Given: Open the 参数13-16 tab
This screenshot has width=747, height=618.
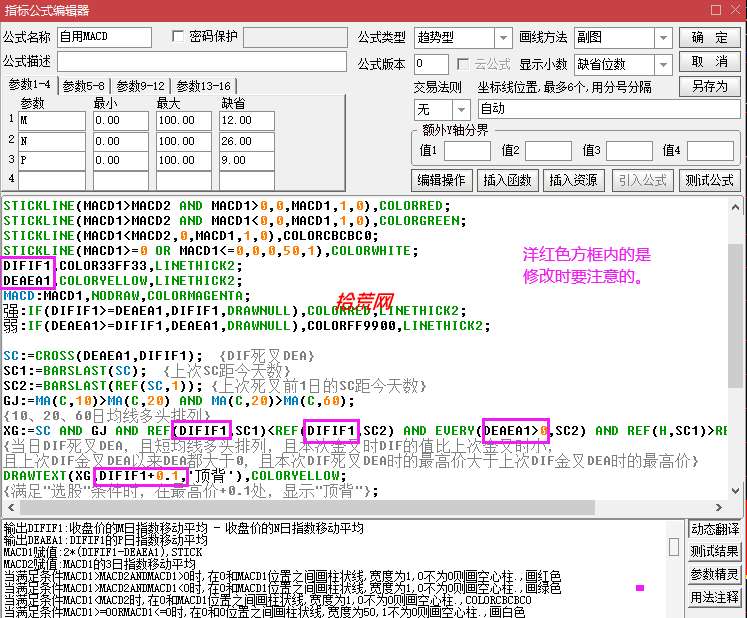Looking at the screenshot, I should (x=203, y=86).
